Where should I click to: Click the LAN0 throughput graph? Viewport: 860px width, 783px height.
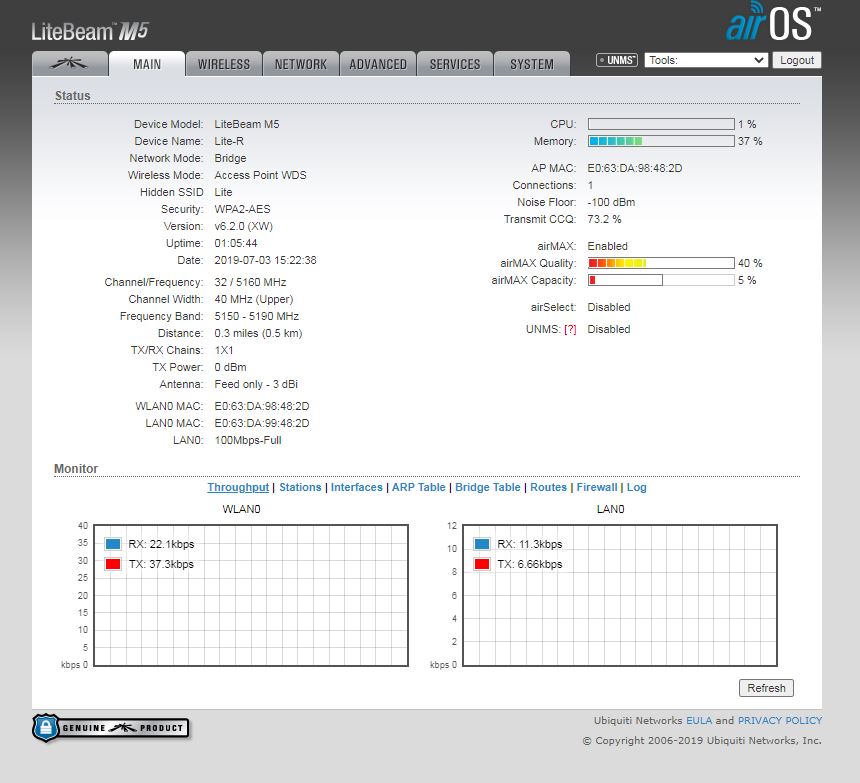click(620, 595)
